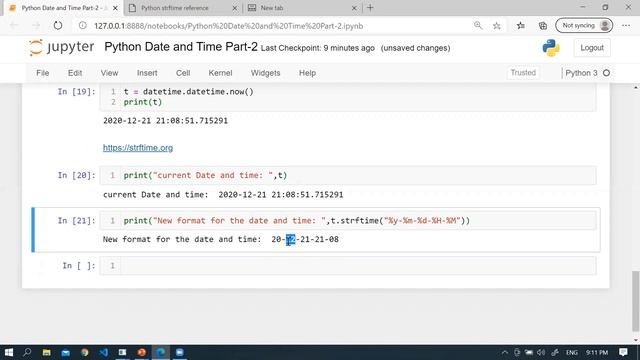Screen dimensions: 640x360
Task: Open the Edit menu
Action: point(75,73)
